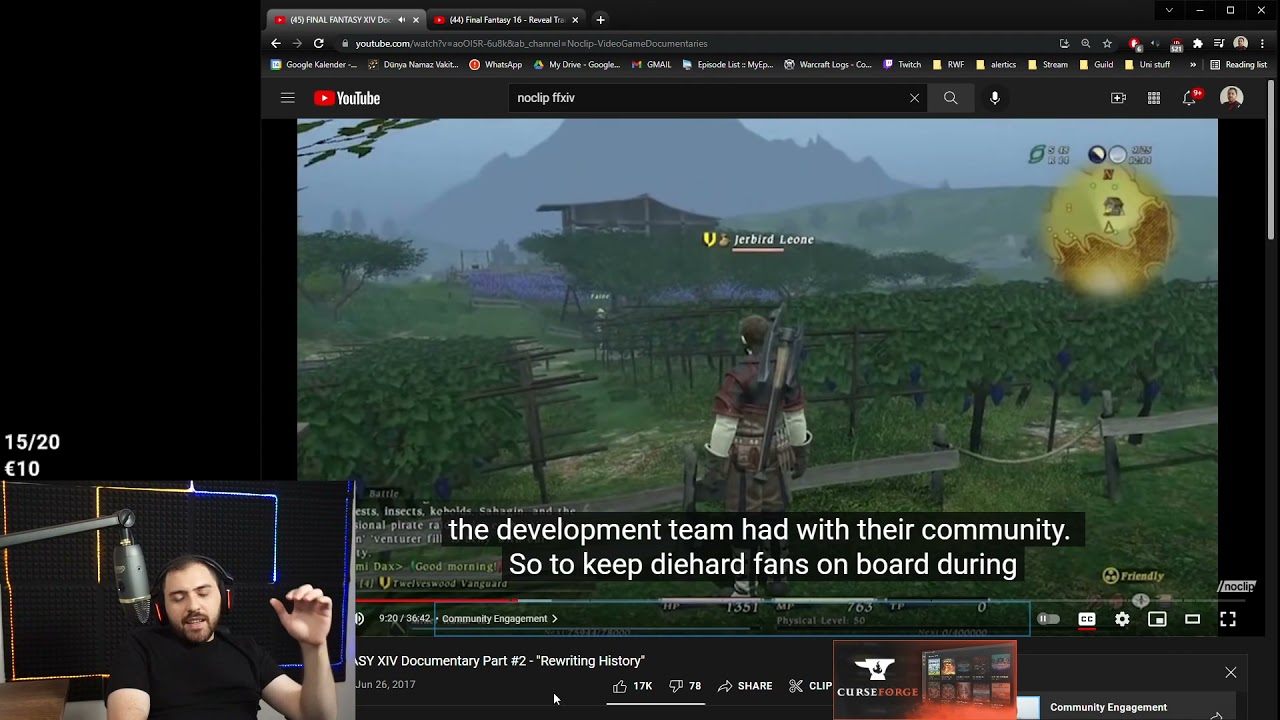Open the My Drive - Google bookmark
Viewport: 1280px width, 720px height.
[x=577, y=65]
